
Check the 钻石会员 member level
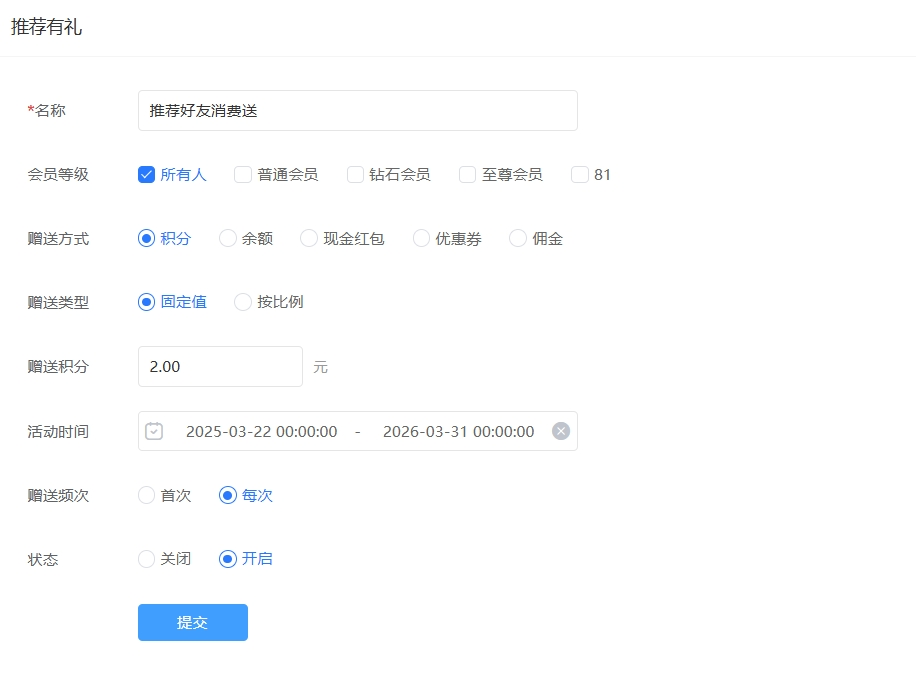355,174
